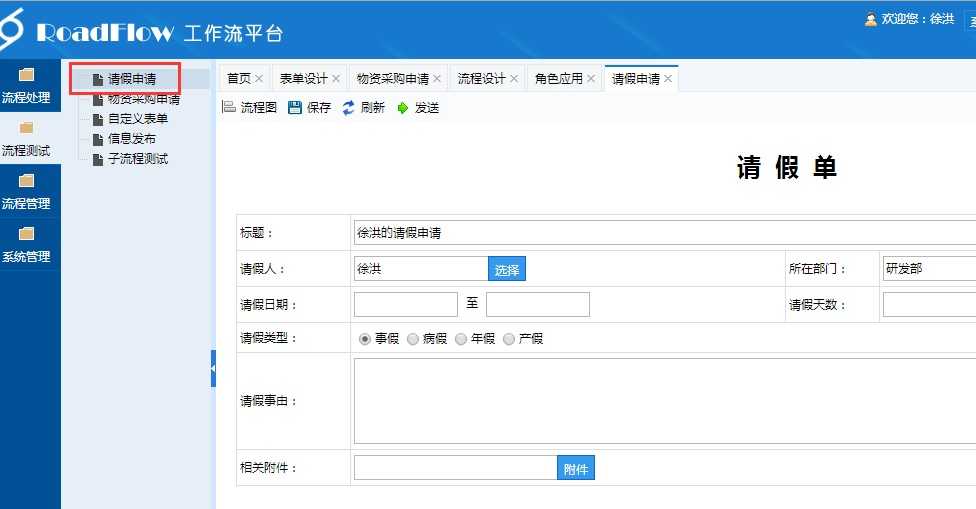Select 自定义表单 in the tree menu

(x=138, y=119)
